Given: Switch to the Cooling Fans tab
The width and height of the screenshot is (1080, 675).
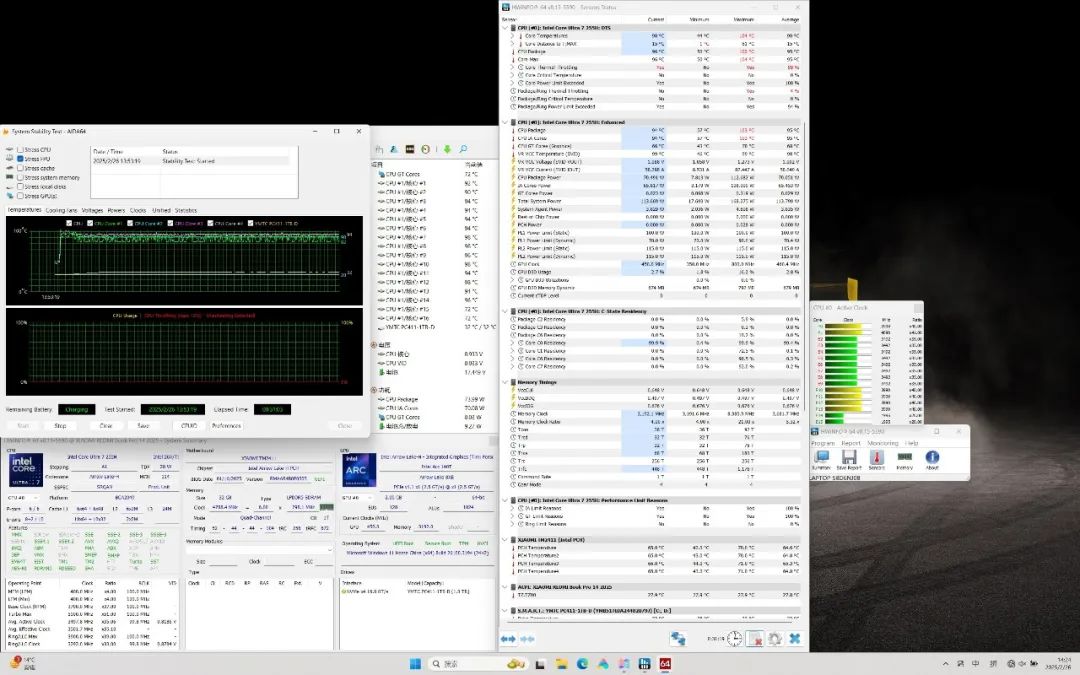Looking at the screenshot, I should 61,211.
